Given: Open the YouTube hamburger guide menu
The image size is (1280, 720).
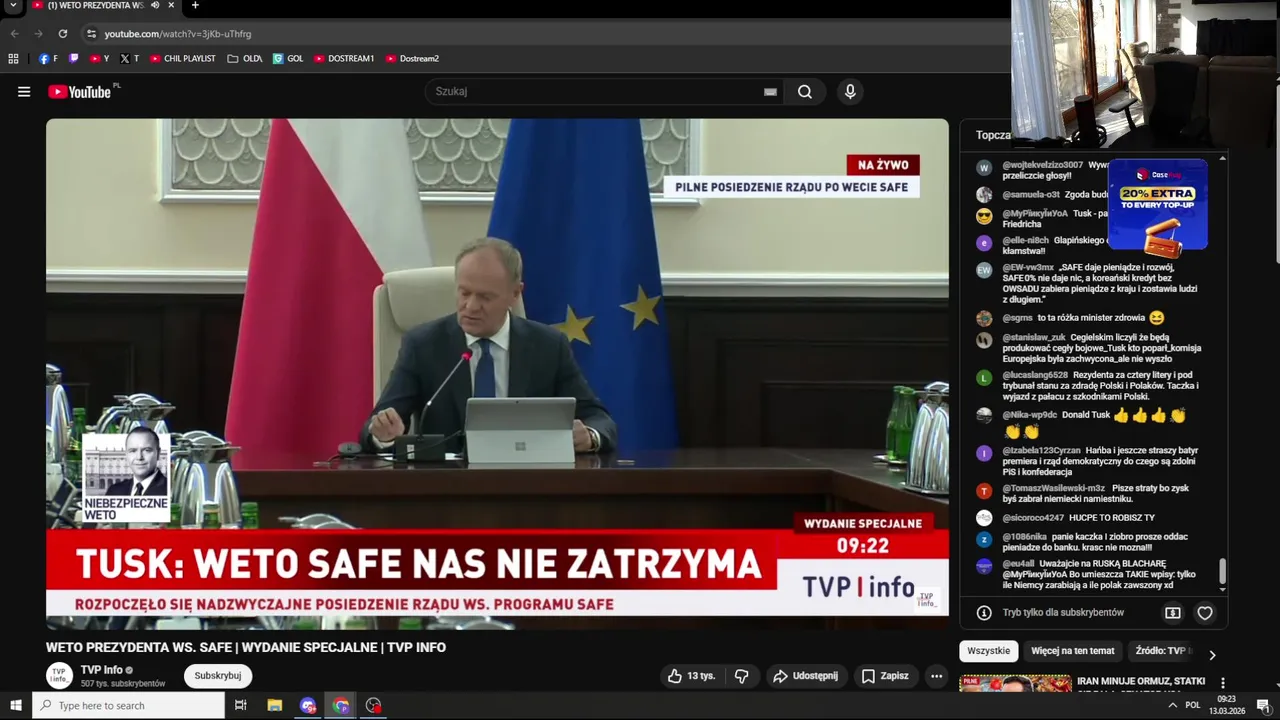Looking at the screenshot, I should pyautogui.click(x=24, y=92).
